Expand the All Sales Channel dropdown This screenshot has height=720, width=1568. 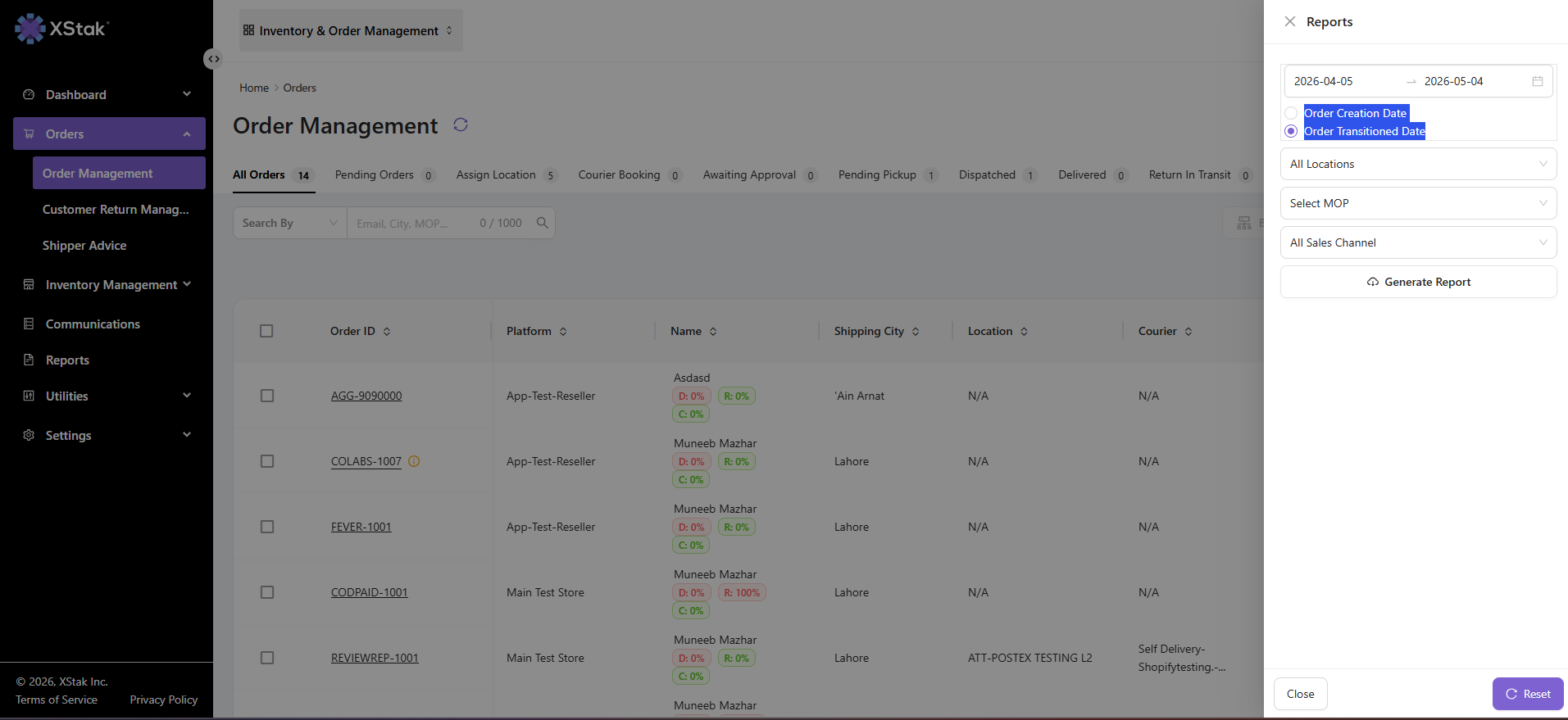click(x=1418, y=242)
